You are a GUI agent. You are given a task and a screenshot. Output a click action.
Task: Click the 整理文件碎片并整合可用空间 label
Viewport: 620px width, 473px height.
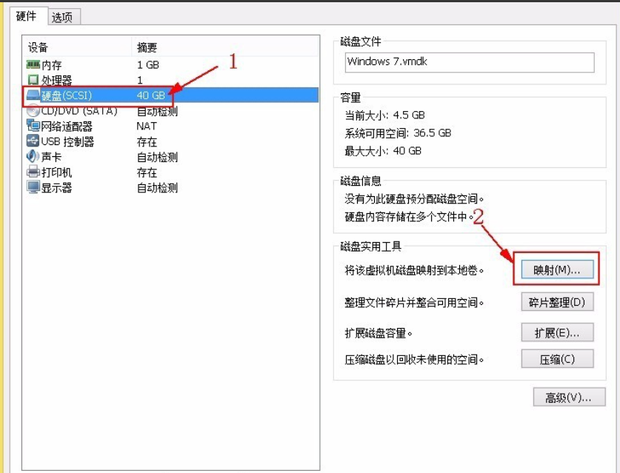click(414, 303)
